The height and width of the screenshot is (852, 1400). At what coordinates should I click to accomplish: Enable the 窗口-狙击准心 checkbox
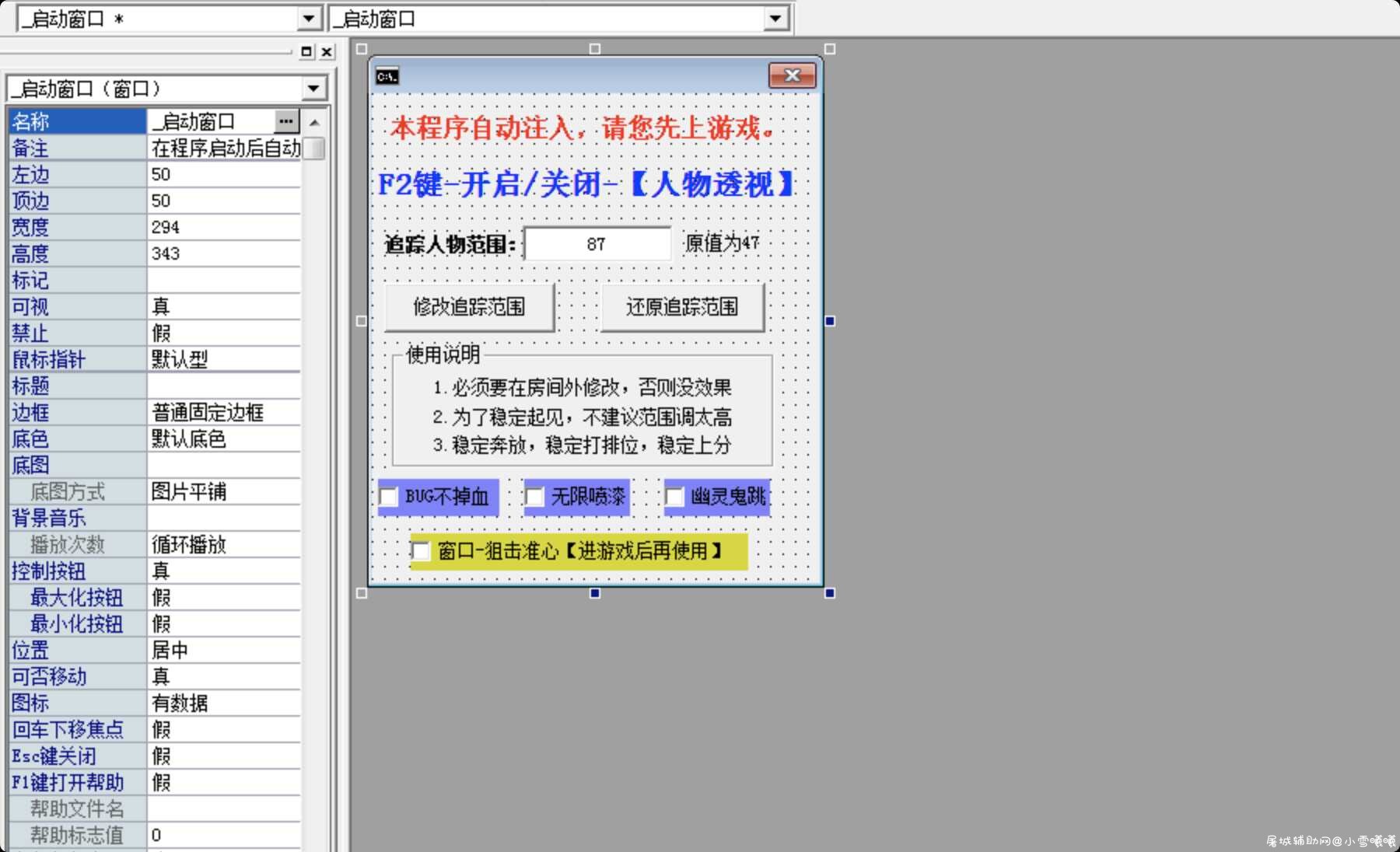pos(420,551)
